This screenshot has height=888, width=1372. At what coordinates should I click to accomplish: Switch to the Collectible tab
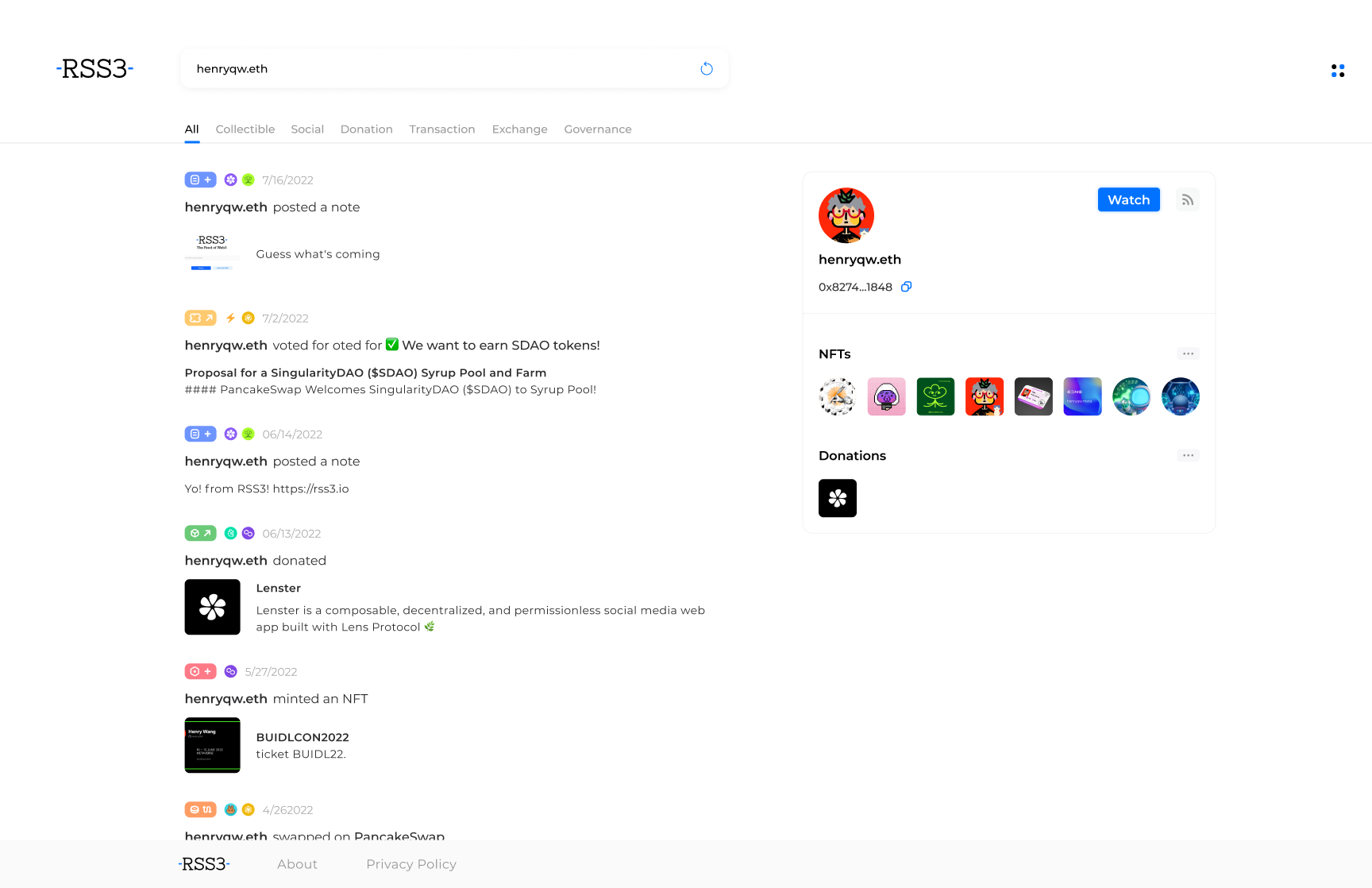pyautogui.click(x=245, y=129)
